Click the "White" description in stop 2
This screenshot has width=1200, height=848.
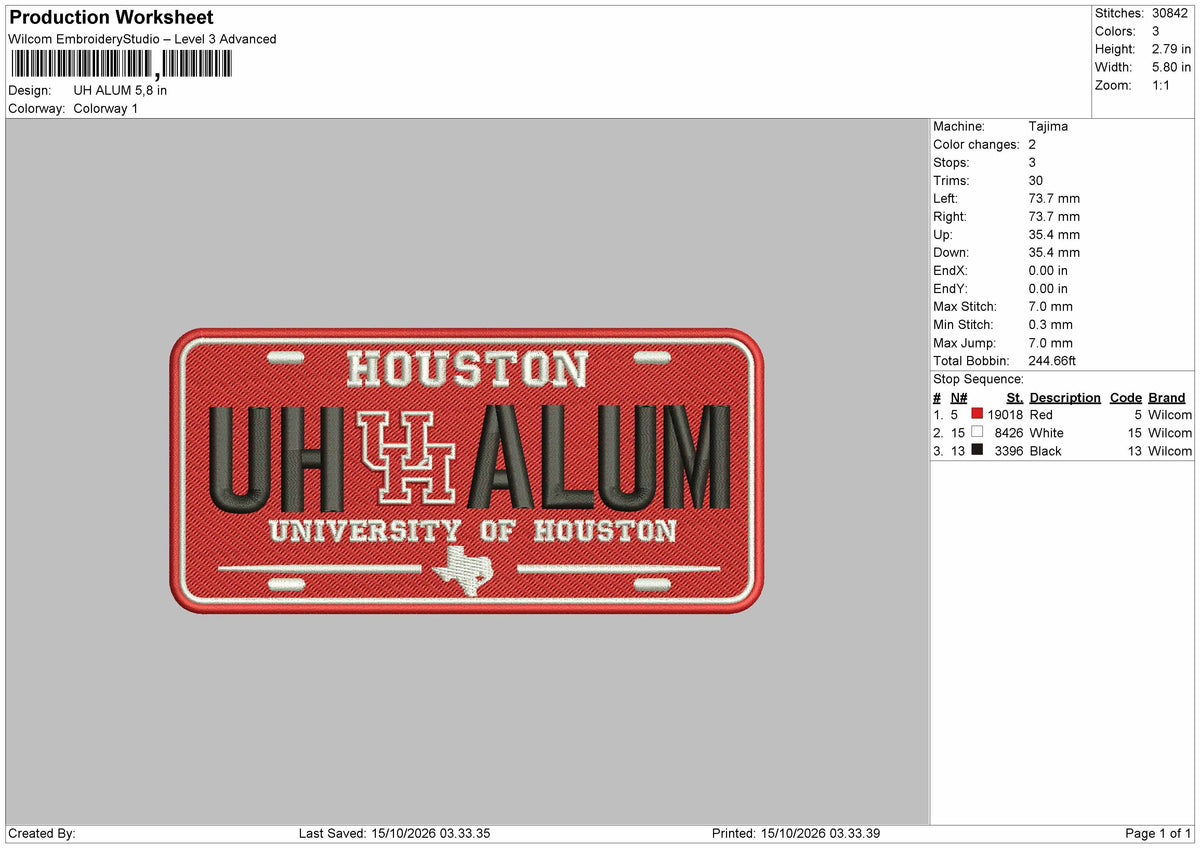click(1046, 432)
